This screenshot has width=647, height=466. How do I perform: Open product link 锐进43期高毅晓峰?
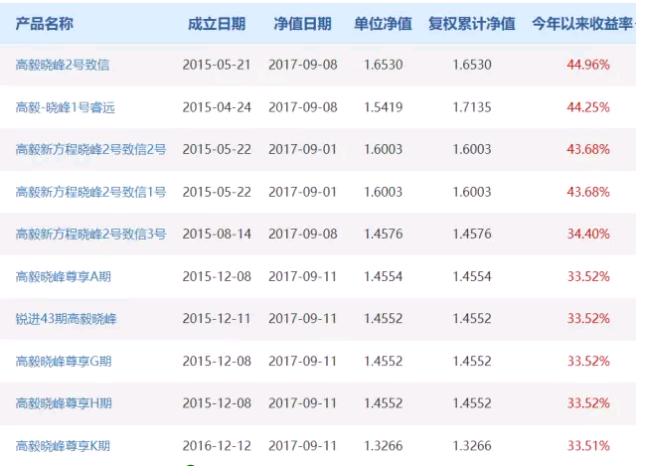[x=66, y=319]
